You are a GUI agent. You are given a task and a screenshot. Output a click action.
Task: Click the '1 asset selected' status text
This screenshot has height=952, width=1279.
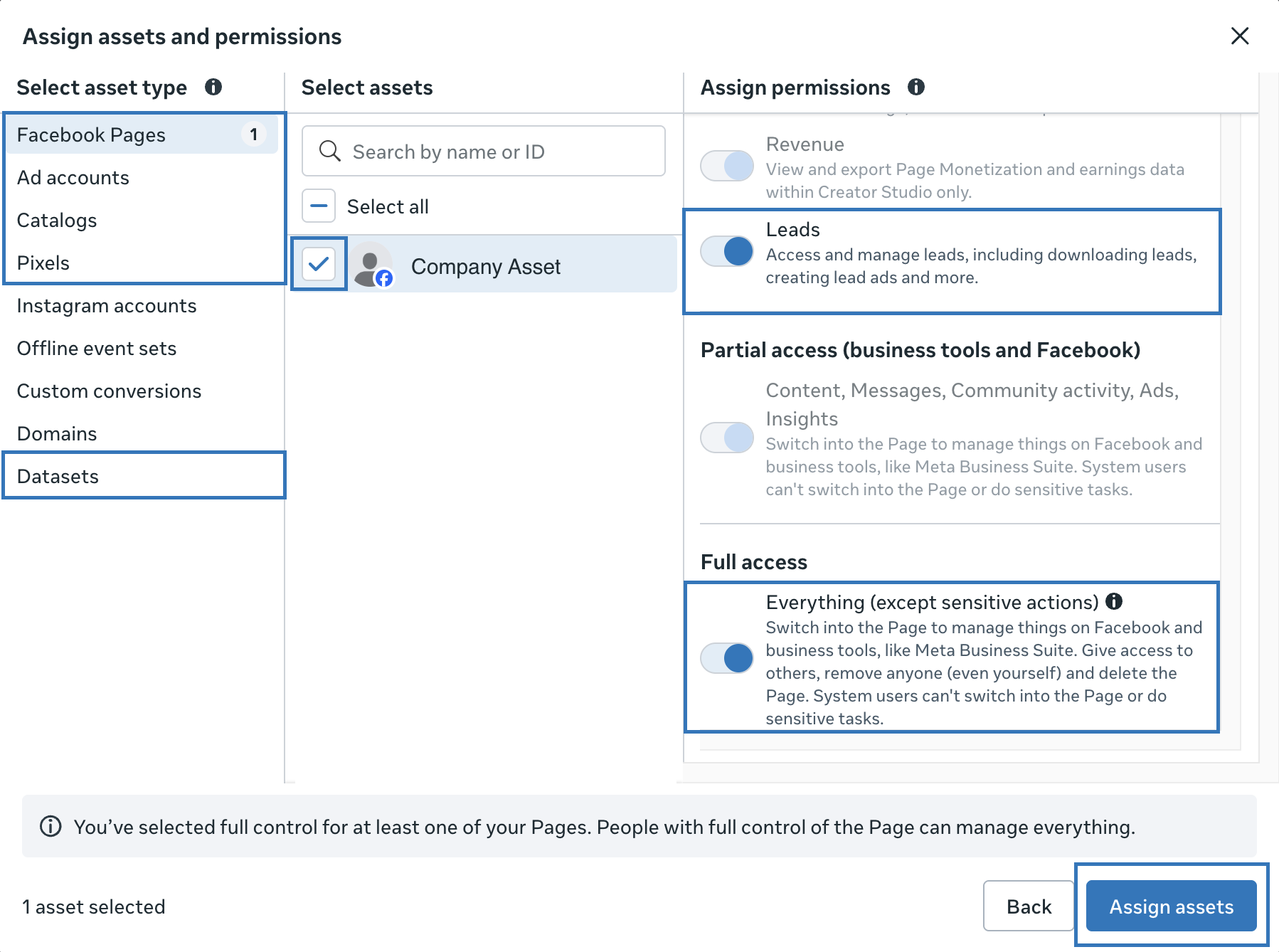click(x=94, y=906)
